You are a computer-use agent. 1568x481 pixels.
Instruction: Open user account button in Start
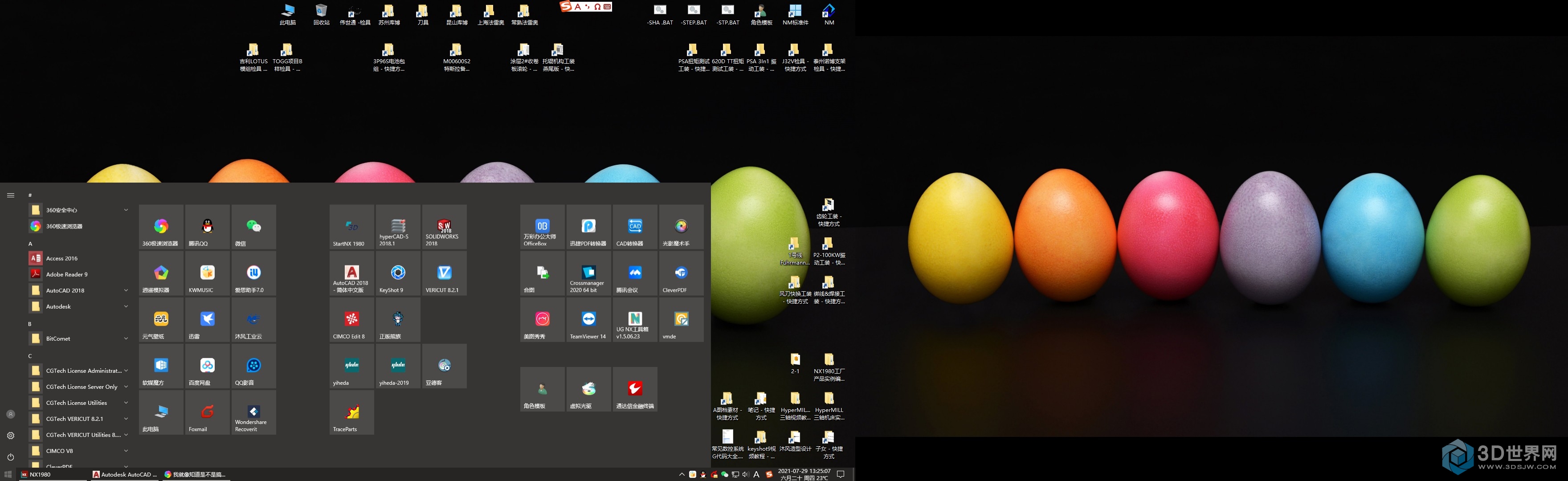(10, 414)
